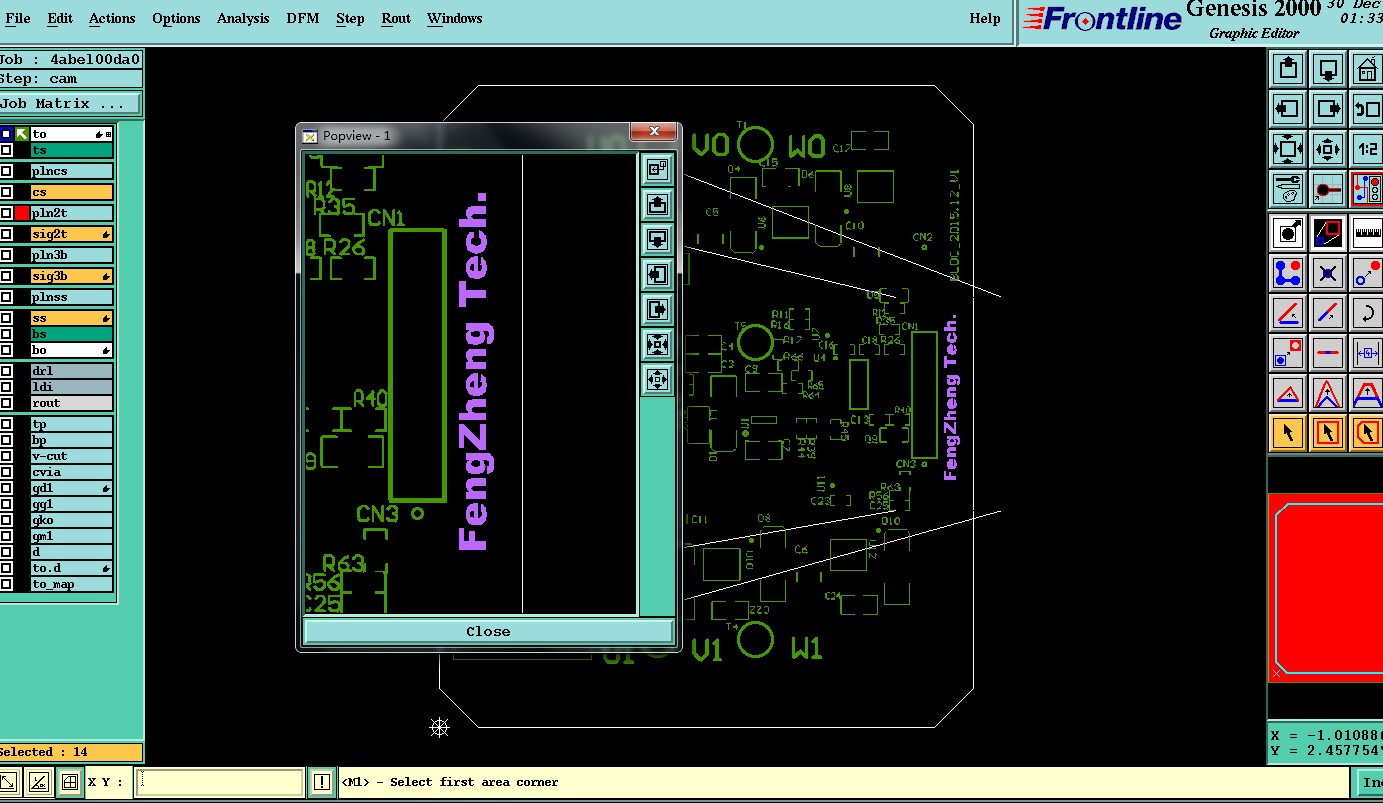Pan left using the main toolbar arrow
Image resolution: width=1383 pixels, height=803 pixels.
click(1288, 109)
